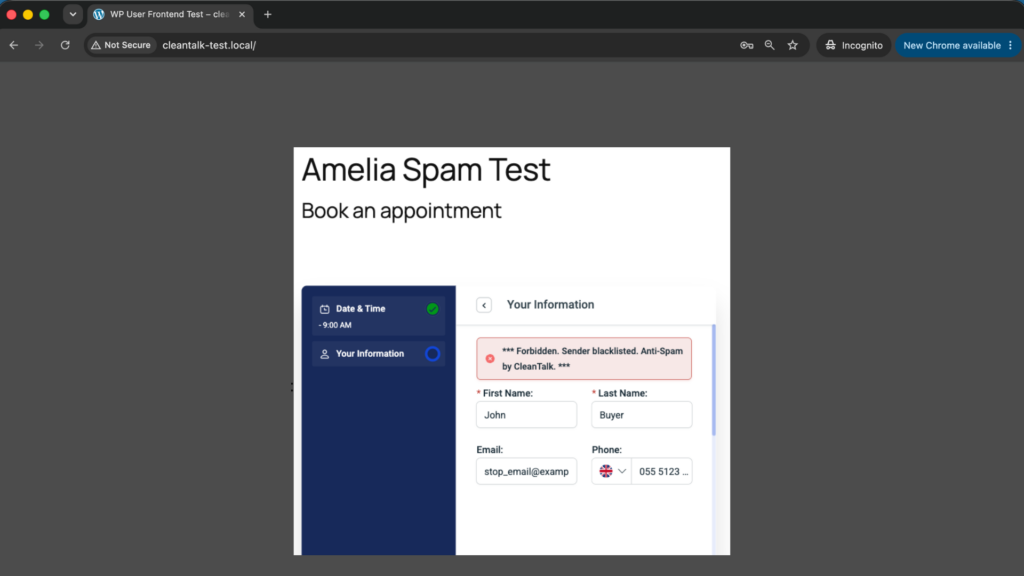Open the saved passwords key icon
Viewport: 1024px width, 576px height.
(746, 45)
